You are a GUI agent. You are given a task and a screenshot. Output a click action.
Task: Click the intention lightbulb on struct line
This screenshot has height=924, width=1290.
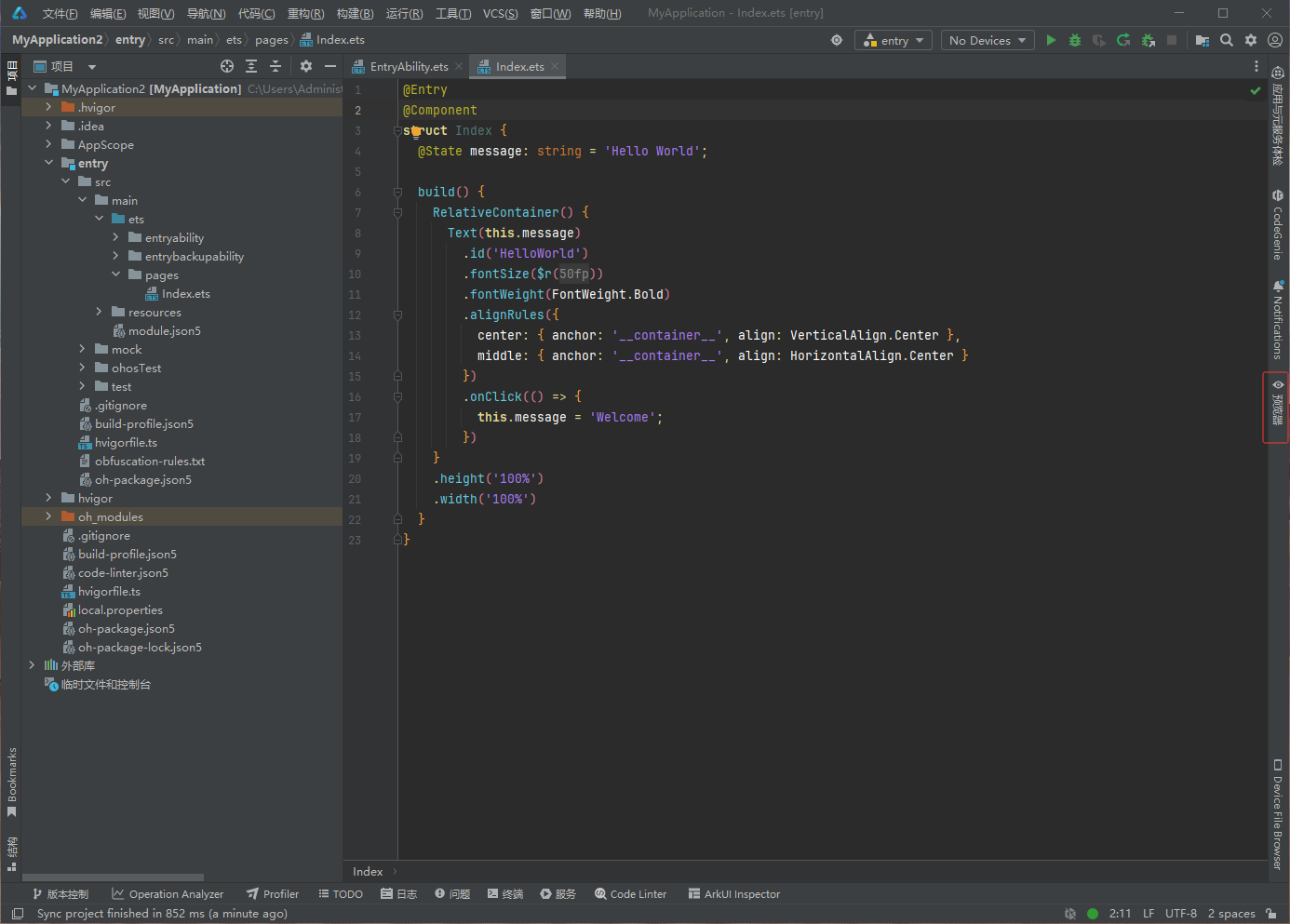[x=416, y=131]
